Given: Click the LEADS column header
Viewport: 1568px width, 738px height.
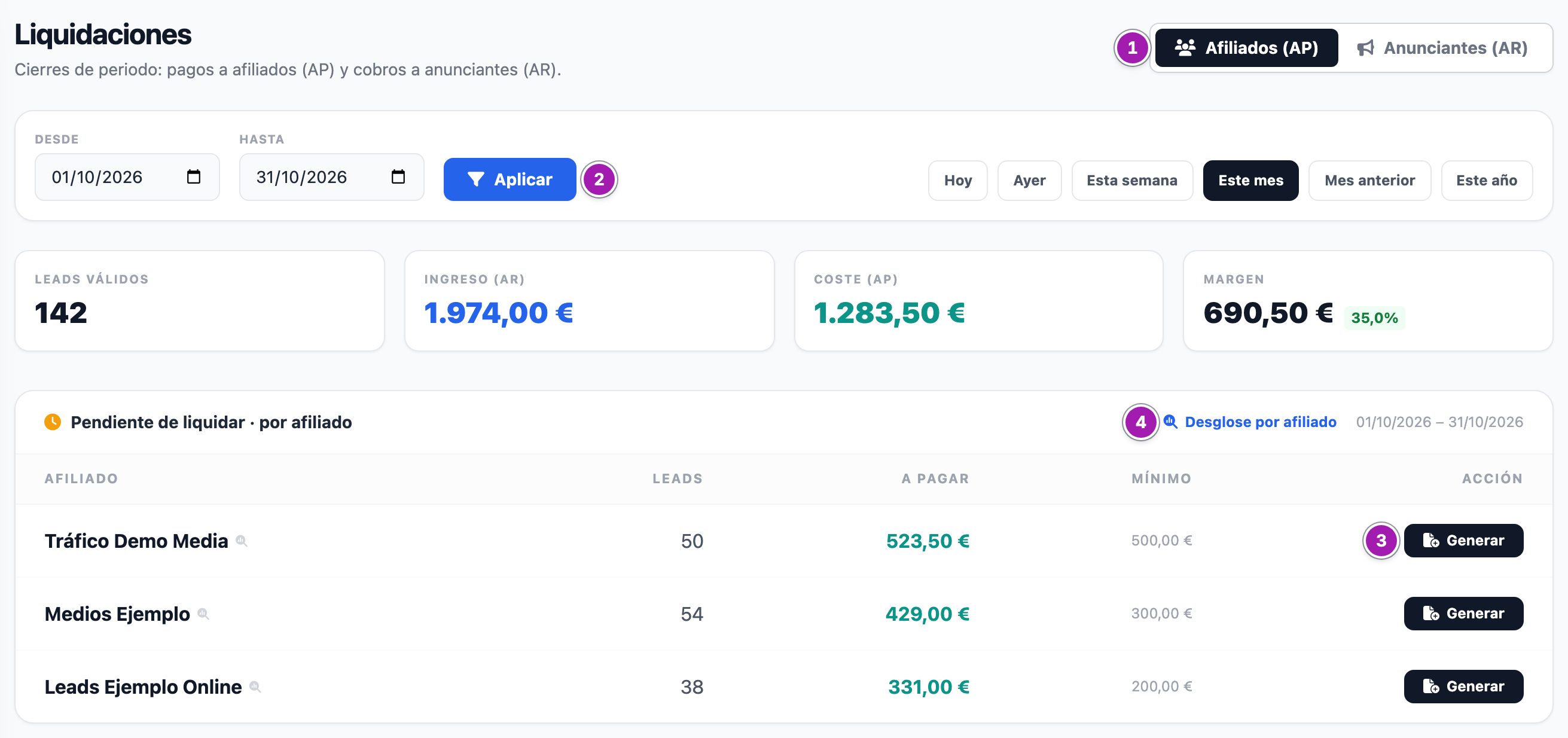Looking at the screenshot, I should (678, 478).
